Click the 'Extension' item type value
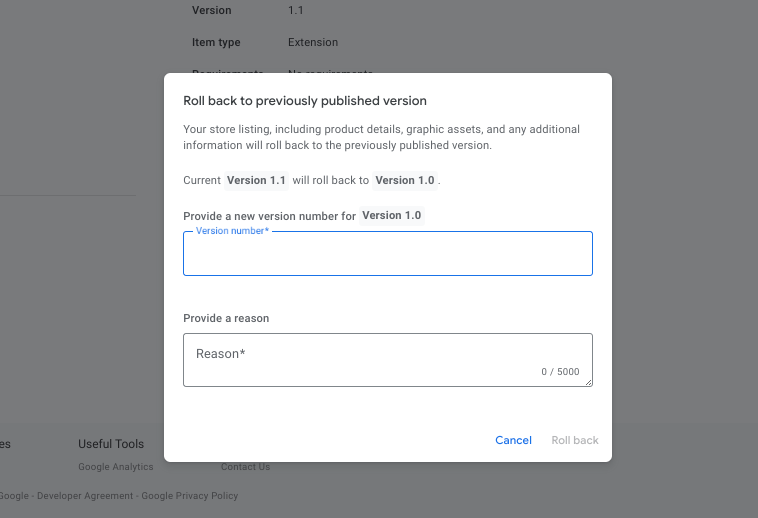Screen dimensions: 758x518 click(x=313, y=43)
